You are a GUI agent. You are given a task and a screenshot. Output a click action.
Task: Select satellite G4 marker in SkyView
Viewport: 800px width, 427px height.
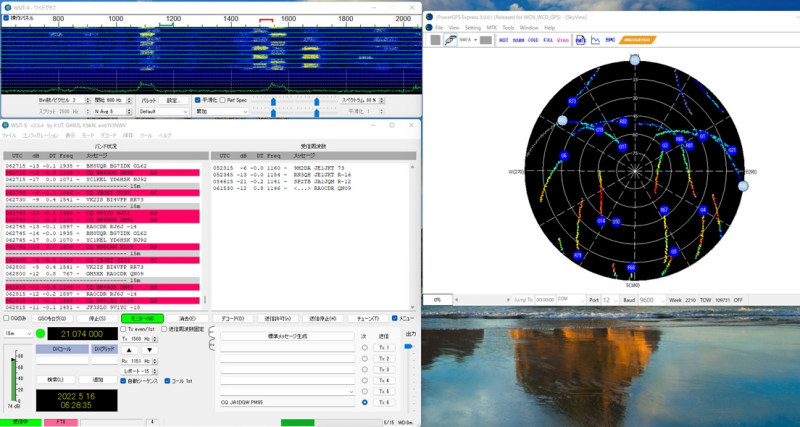tap(703, 210)
